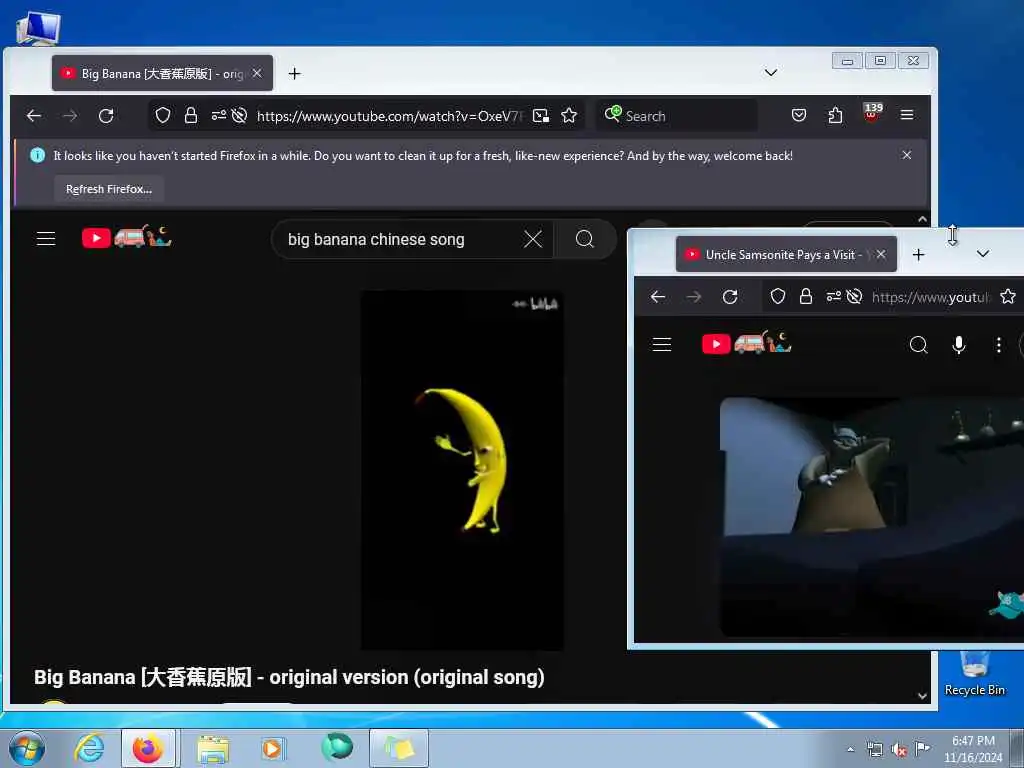Image resolution: width=1024 pixels, height=768 pixels.
Task: Click the dancing banana video player
Action: click(462, 470)
